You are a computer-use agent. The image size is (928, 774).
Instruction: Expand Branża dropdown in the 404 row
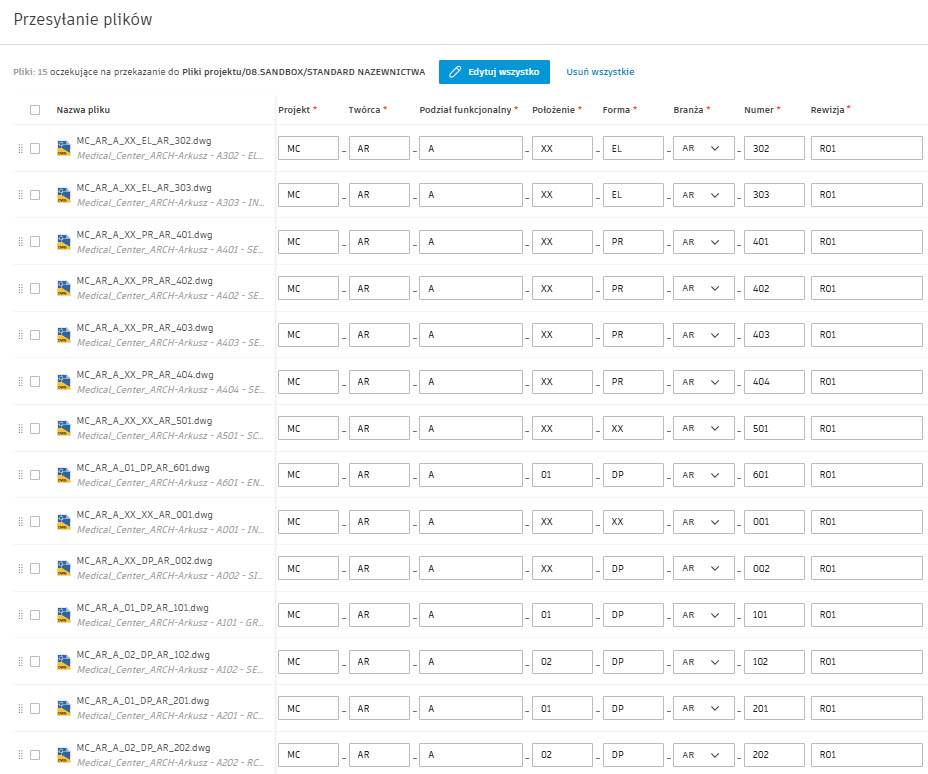tap(701, 381)
